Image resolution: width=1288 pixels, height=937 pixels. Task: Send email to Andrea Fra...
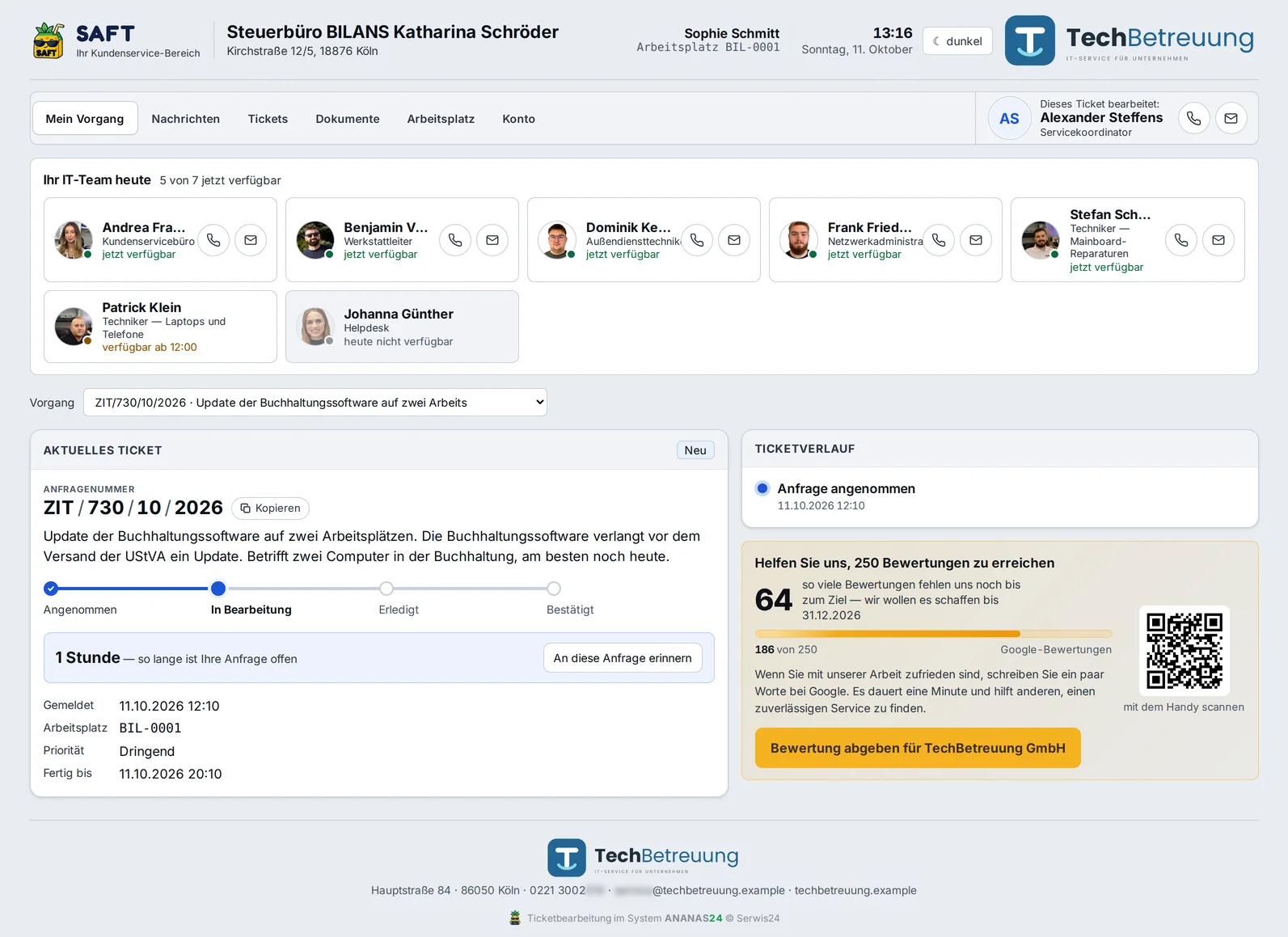tap(251, 240)
